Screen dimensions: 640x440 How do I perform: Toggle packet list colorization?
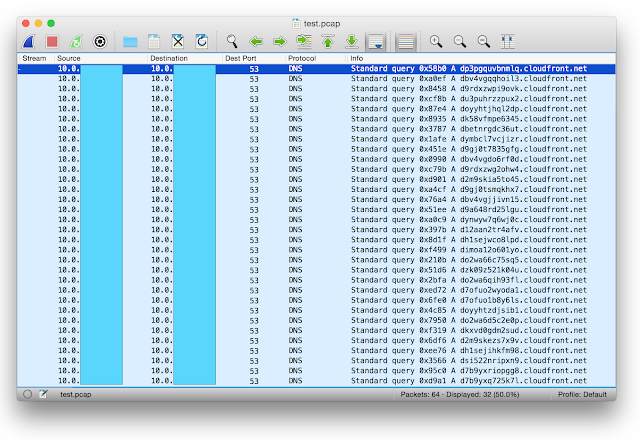pyautogui.click(x=406, y=41)
